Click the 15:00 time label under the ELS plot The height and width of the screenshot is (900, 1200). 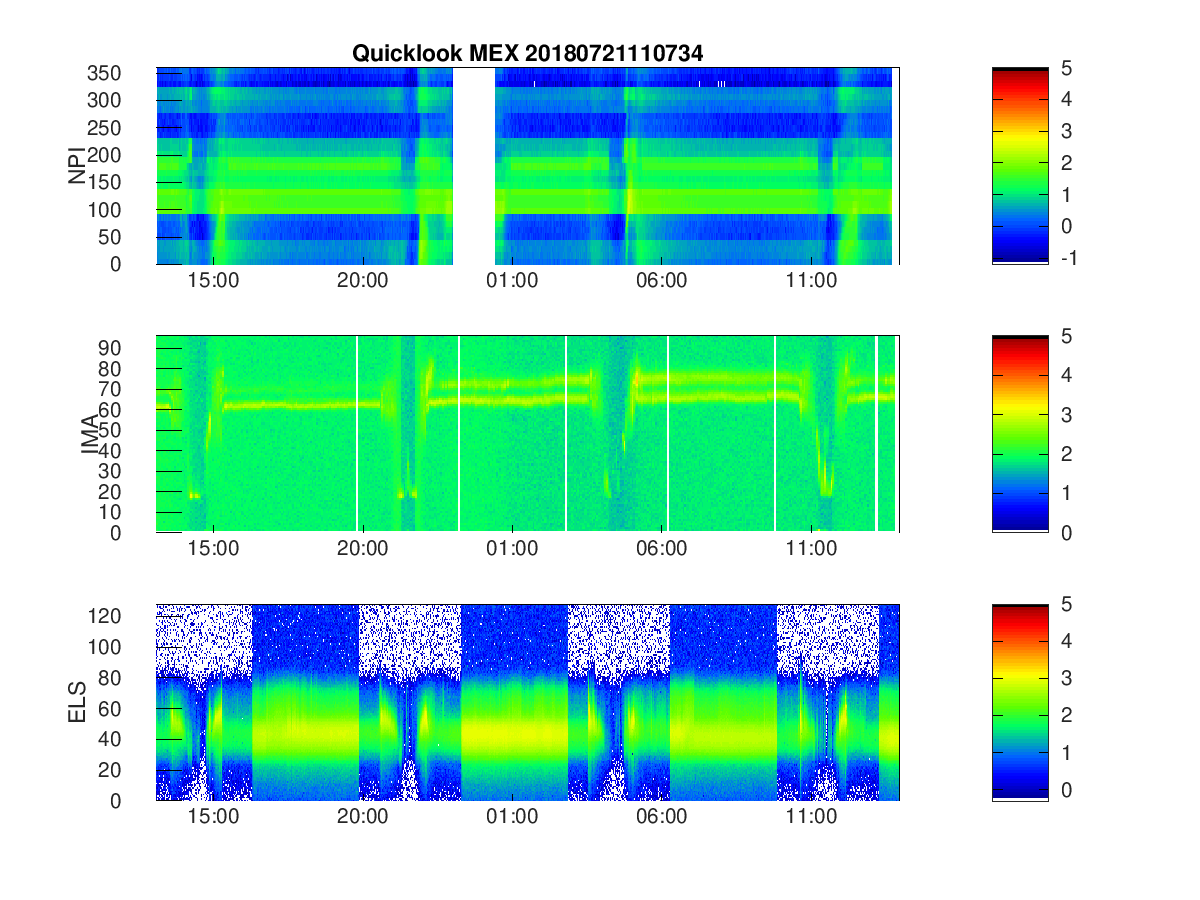[213, 817]
